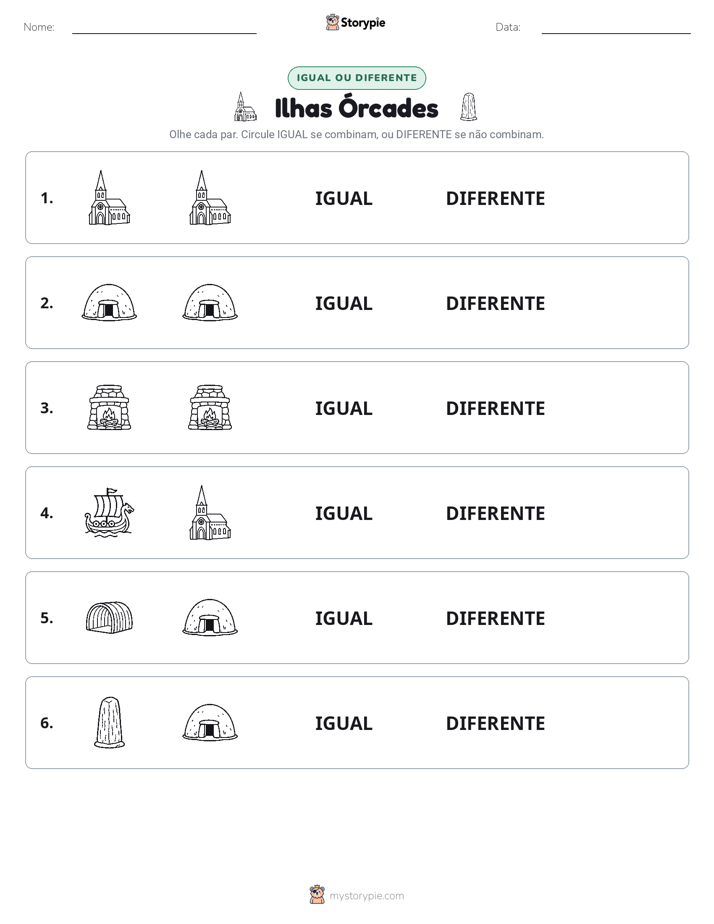The width and height of the screenshot is (714, 924).
Task: Click the arched tunnel hut in row 5
Action: (x=109, y=618)
